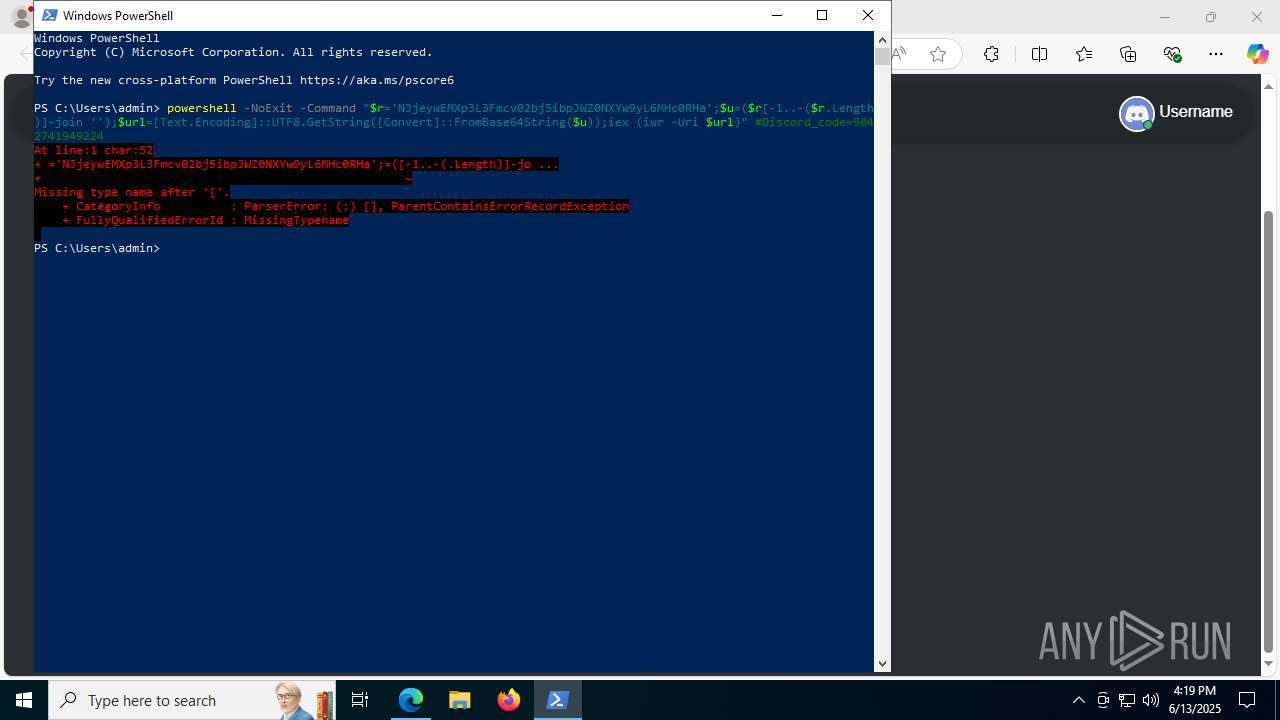This screenshot has width=1280, height=720.
Task: Open the Action Center notifications icon
Action: click(x=1247, y=700)
